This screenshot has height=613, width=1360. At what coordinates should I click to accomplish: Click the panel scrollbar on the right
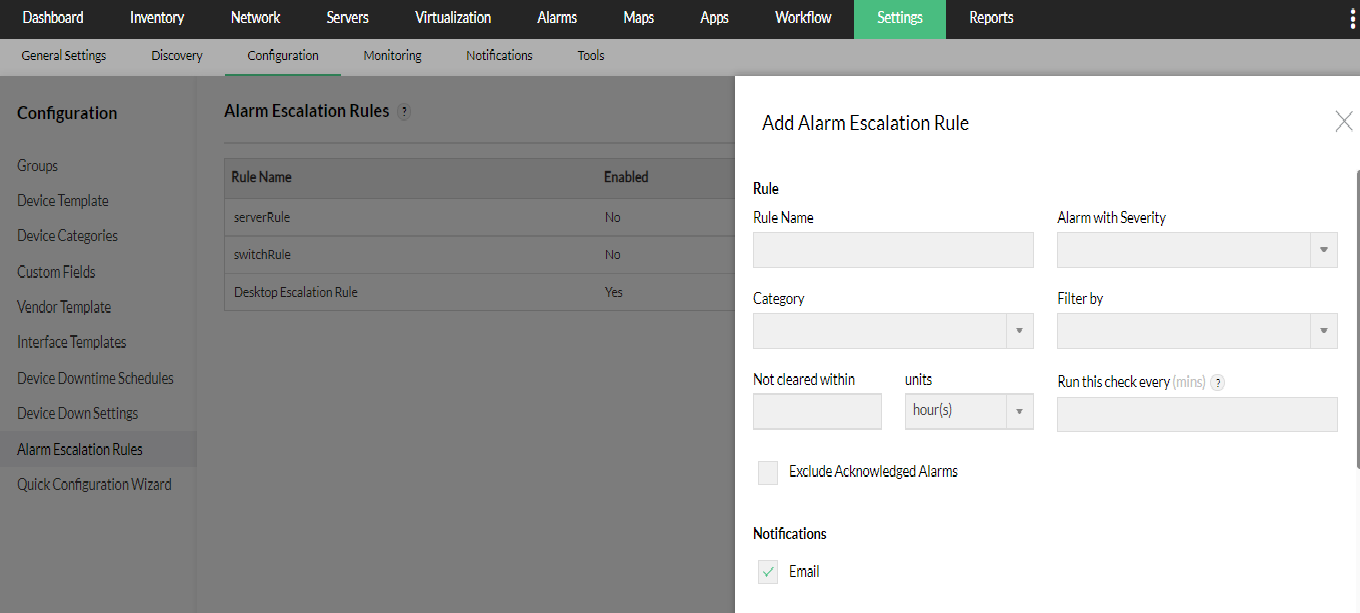[1357, 250]
